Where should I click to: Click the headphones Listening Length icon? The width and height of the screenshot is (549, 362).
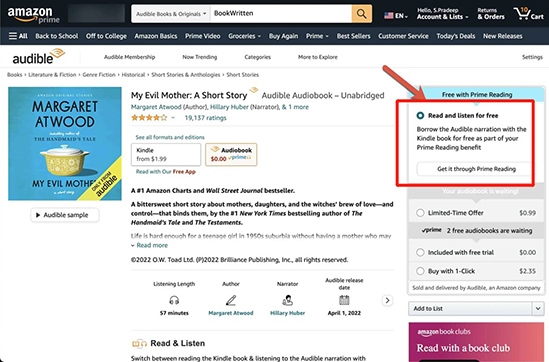174,300
